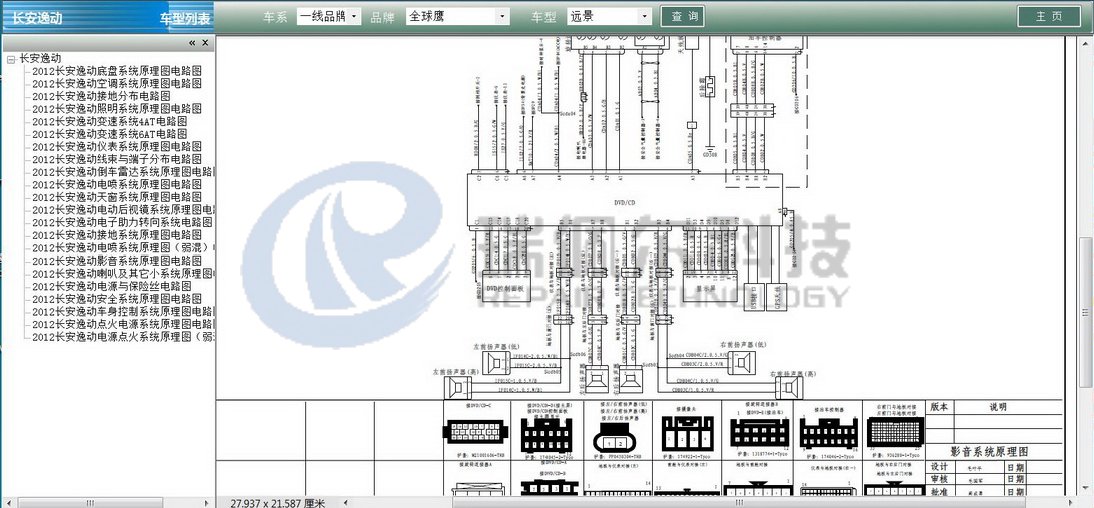This screenshot has width=1094, height=508.
Task: Go to the 主页 home button
Action: 1048,17
